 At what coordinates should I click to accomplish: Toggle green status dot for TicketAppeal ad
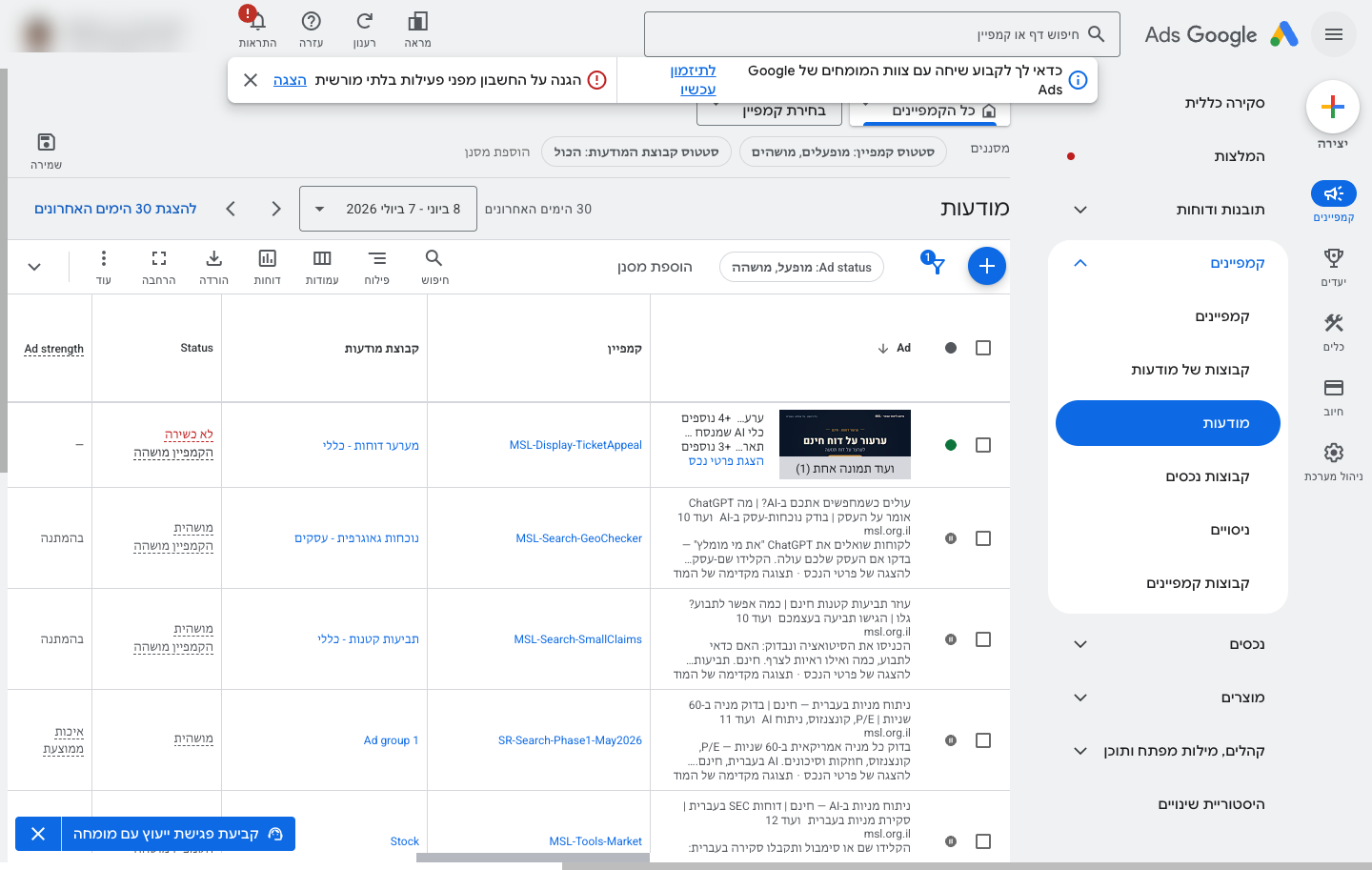coord(950,445)
